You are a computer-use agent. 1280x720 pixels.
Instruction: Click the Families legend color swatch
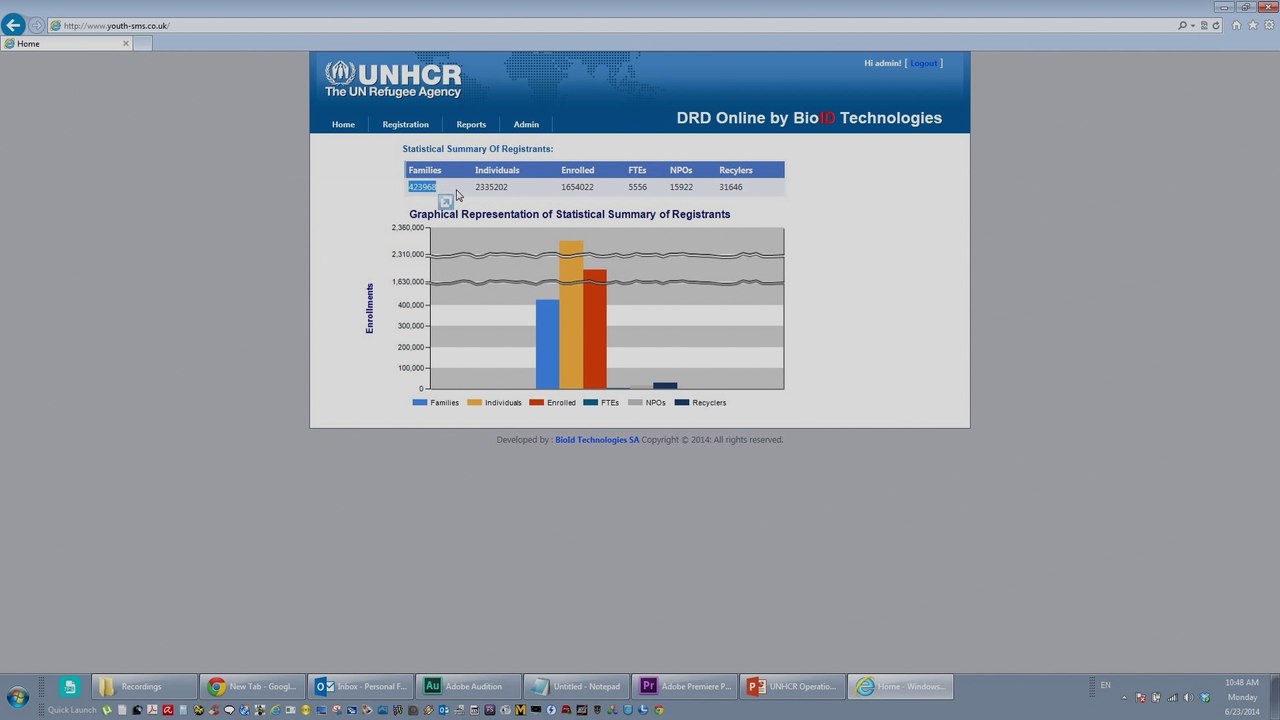click(x=419, y=403)
